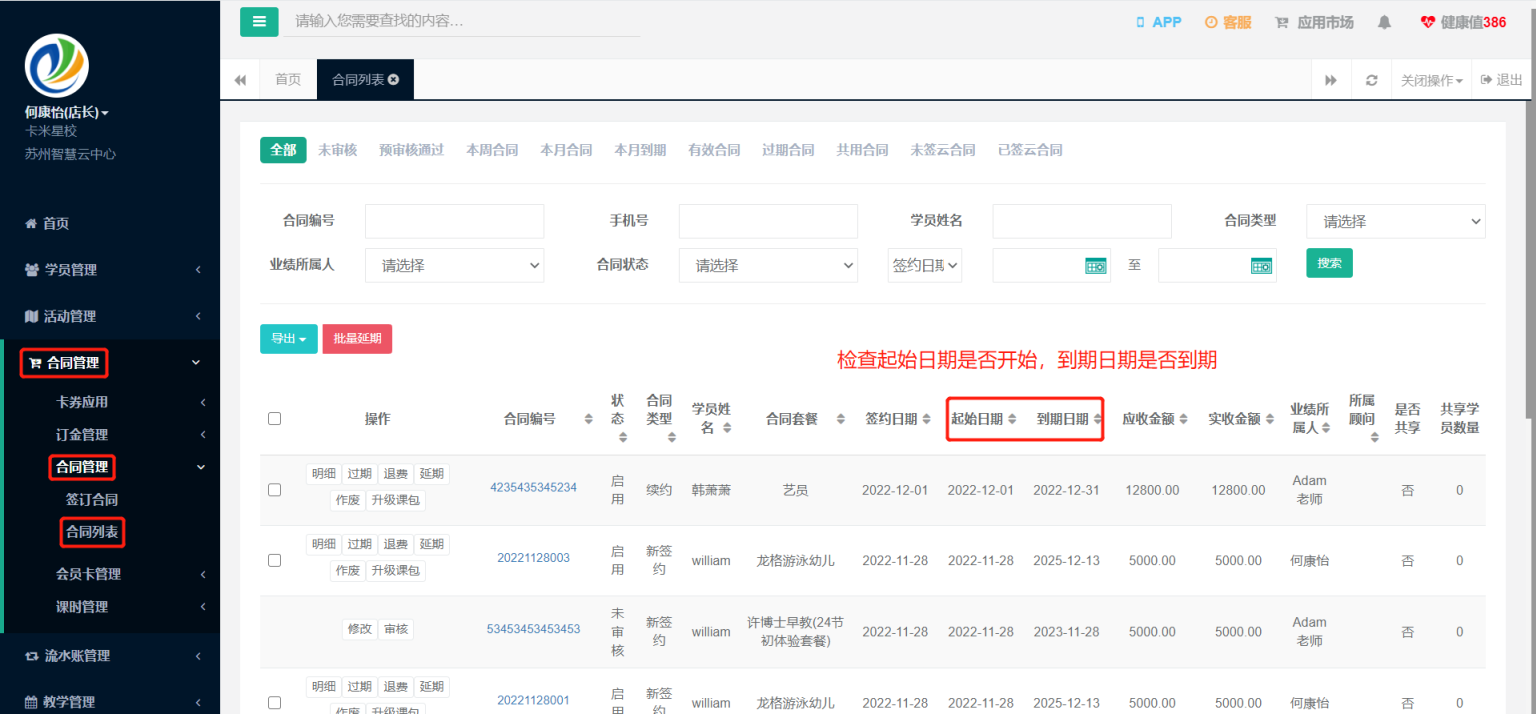Open the 签约日期 date-type dropdown
Viewport: 1536px width, 714px height.
click(925, 265)
